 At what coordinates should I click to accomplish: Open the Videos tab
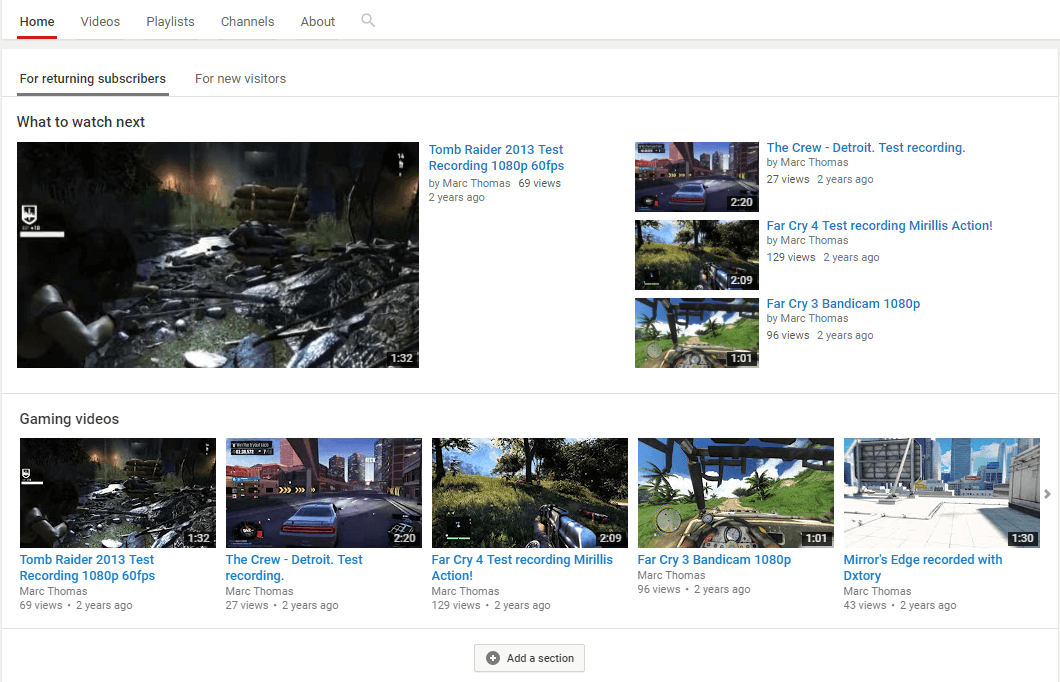pyautogui.click(x=100, y=22)
